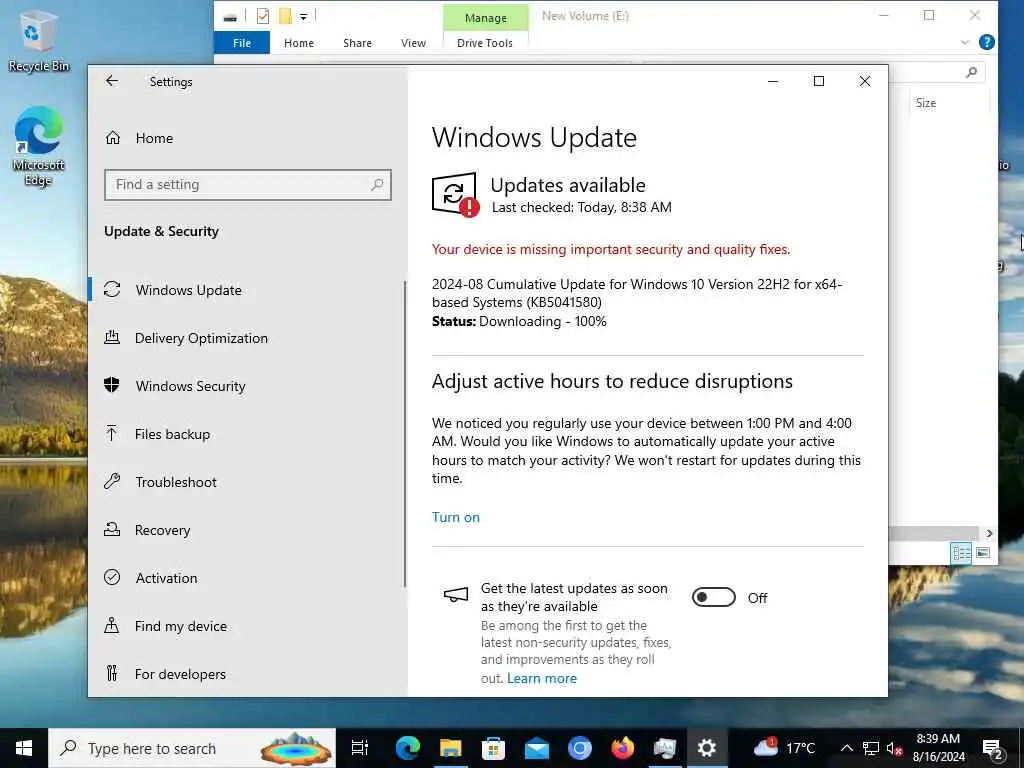
Task: Click Turn on active hours link
Action: pos(456,517)
